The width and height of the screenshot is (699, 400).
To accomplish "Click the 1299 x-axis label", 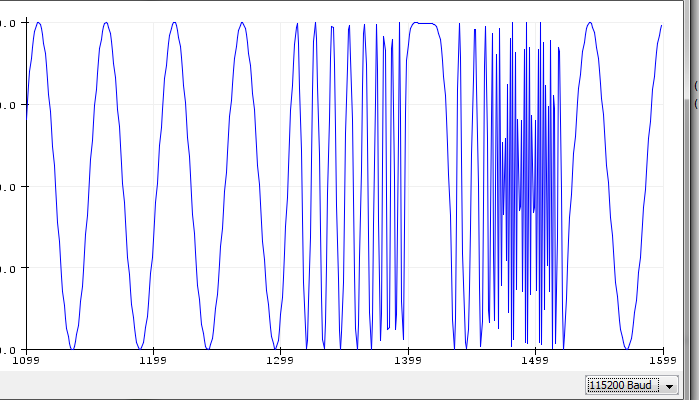I will [280, 360].
